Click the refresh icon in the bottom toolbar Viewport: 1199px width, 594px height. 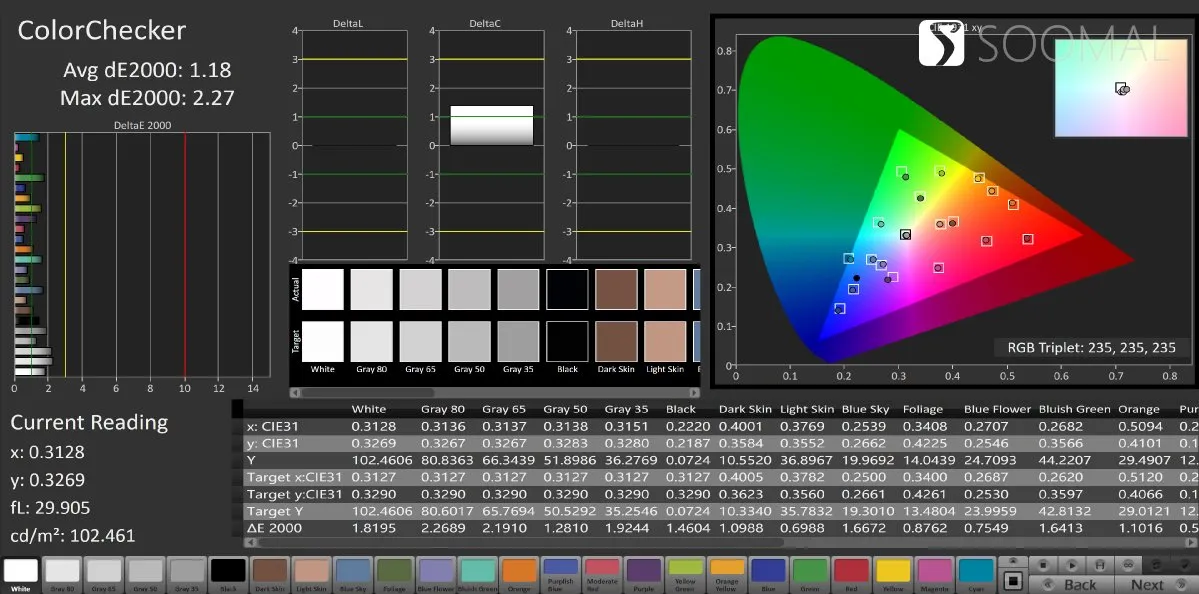click(x=1155, y=565)
